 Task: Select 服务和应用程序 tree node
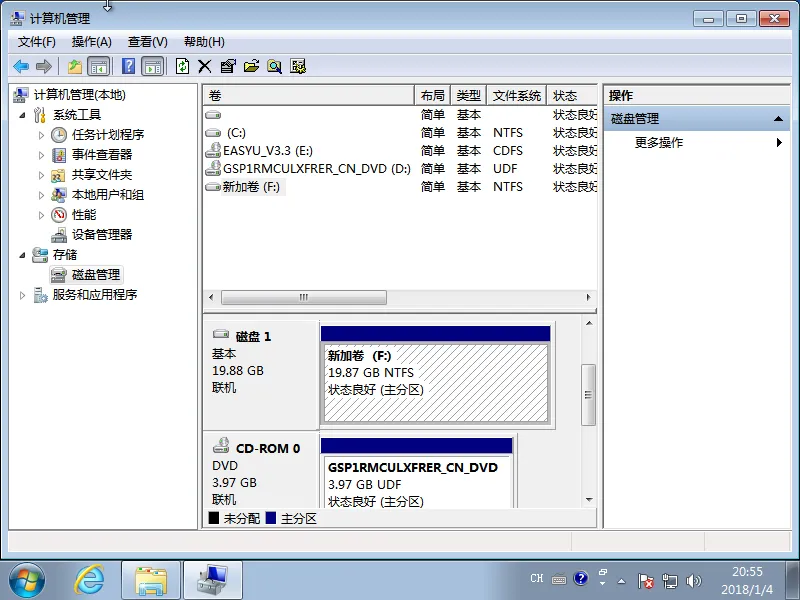tap(95, 294)
